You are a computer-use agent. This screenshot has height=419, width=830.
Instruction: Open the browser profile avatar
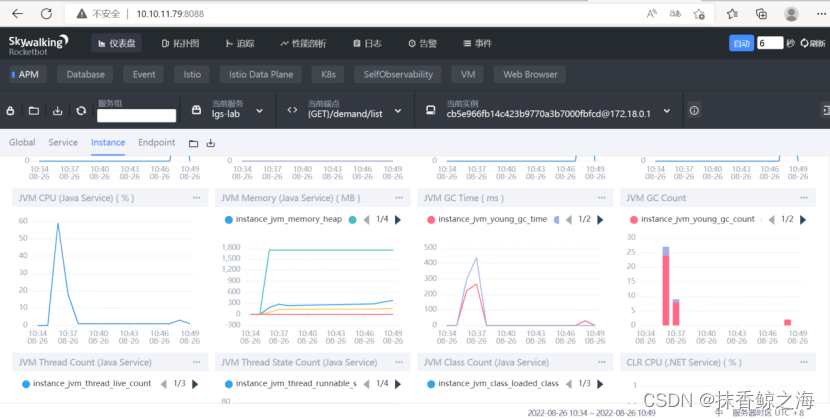click(791, 14)
